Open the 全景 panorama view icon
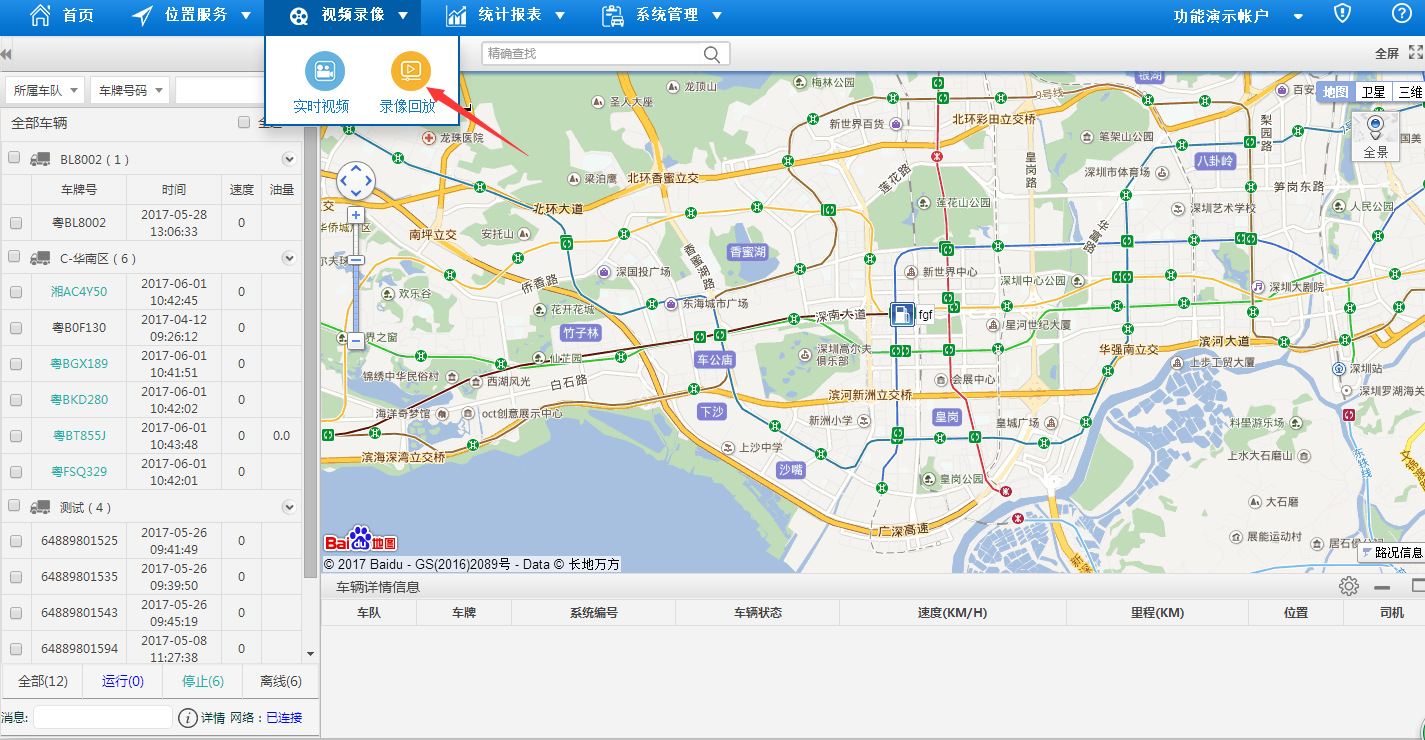The image size is (1425, 740). 1375,126
